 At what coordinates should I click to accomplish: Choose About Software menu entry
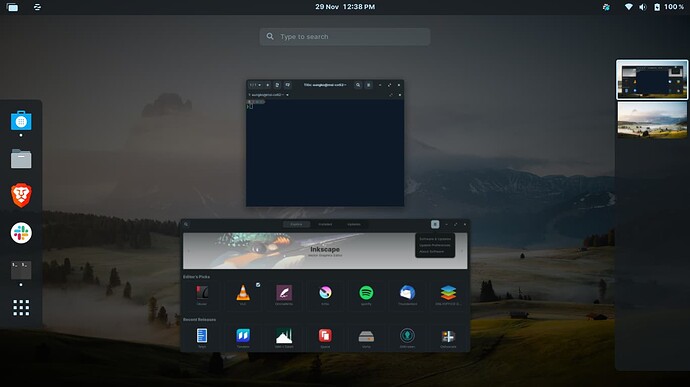click(x=431, y=251)
